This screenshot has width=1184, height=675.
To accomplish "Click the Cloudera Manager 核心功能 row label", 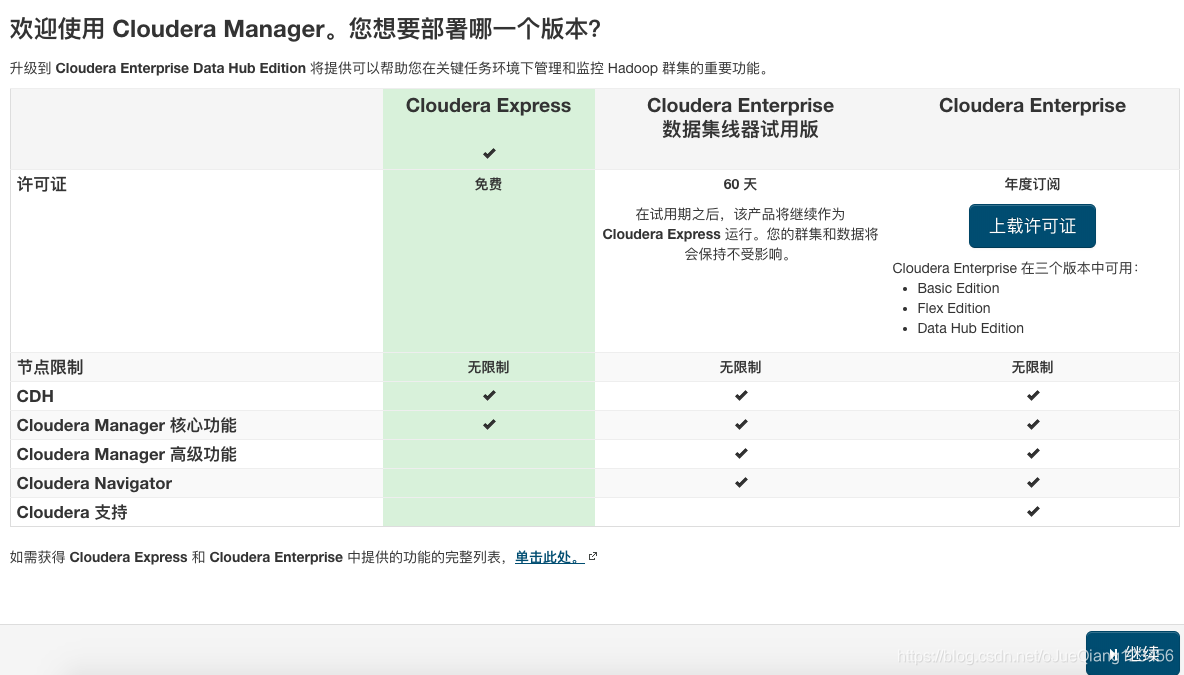I will tap(127, 426).
